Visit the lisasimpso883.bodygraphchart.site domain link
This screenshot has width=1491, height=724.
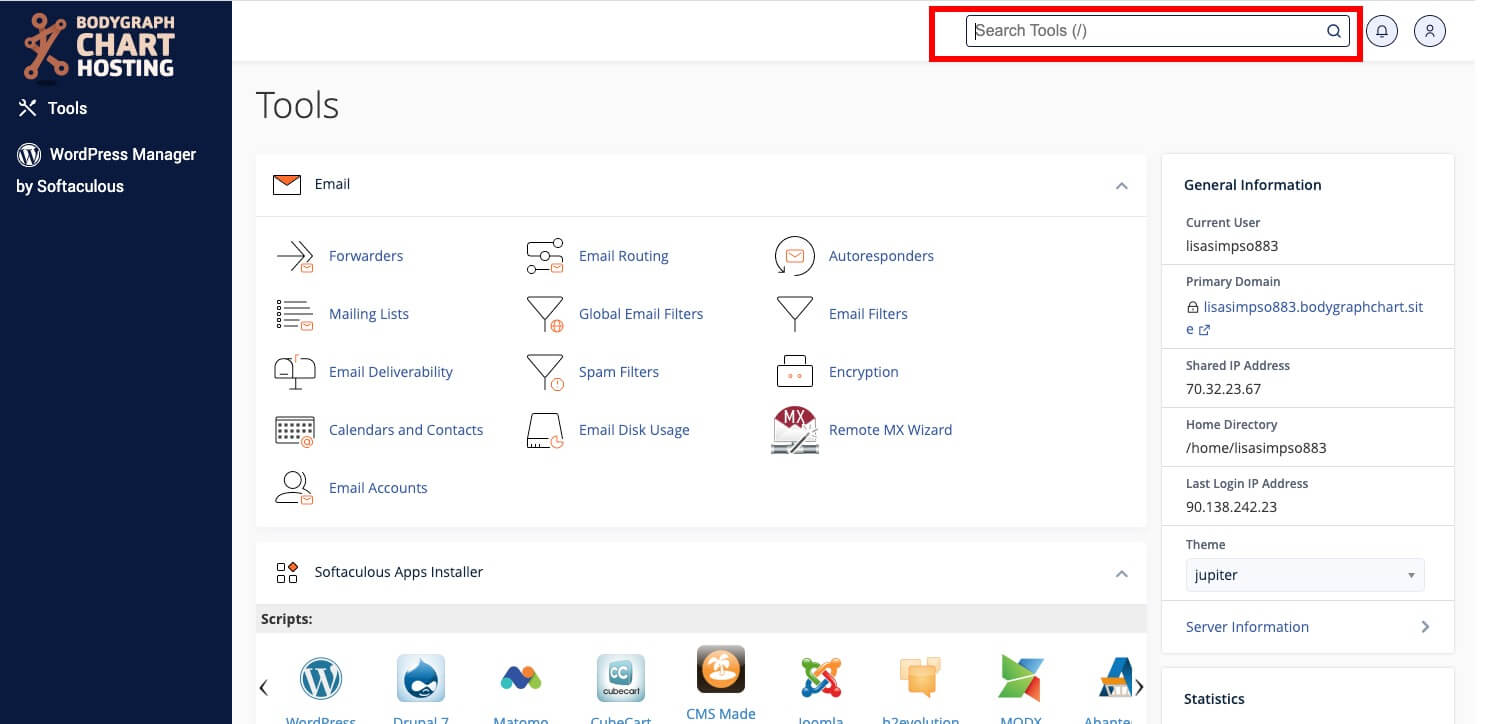click(x=1304, y=317)
